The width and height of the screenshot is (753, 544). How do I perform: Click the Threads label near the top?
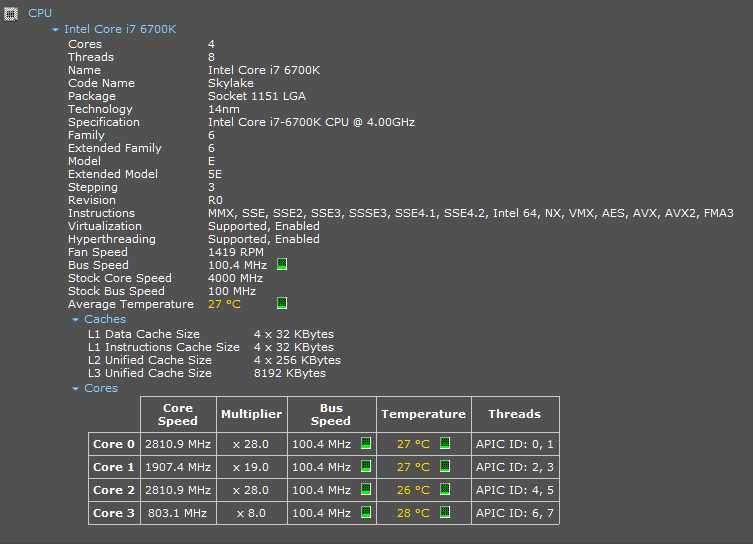click(91, 57)
